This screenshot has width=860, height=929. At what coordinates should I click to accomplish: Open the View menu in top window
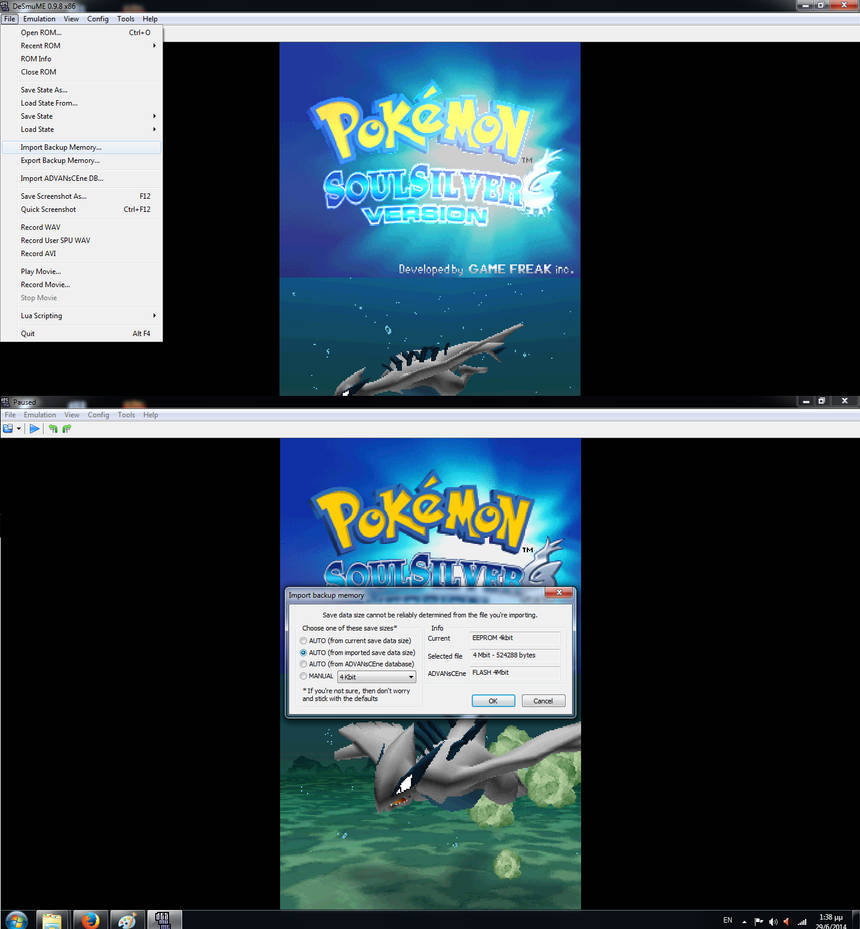[71, 19]
